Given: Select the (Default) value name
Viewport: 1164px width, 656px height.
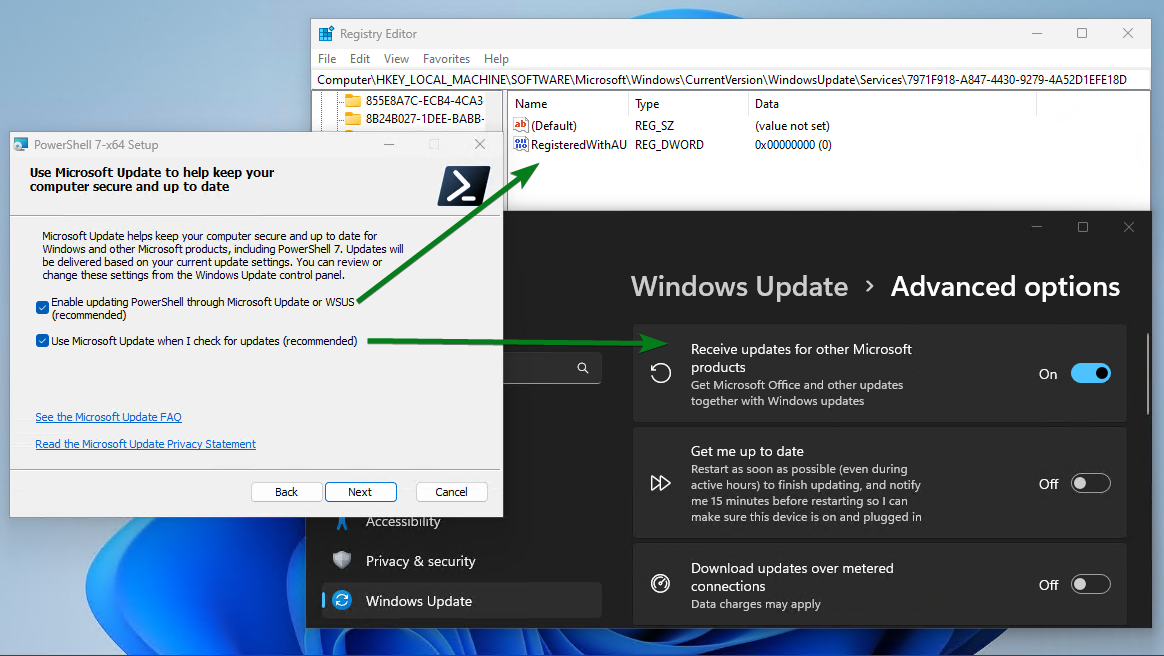Looking at the screenshot, I should tap(554, 125).
